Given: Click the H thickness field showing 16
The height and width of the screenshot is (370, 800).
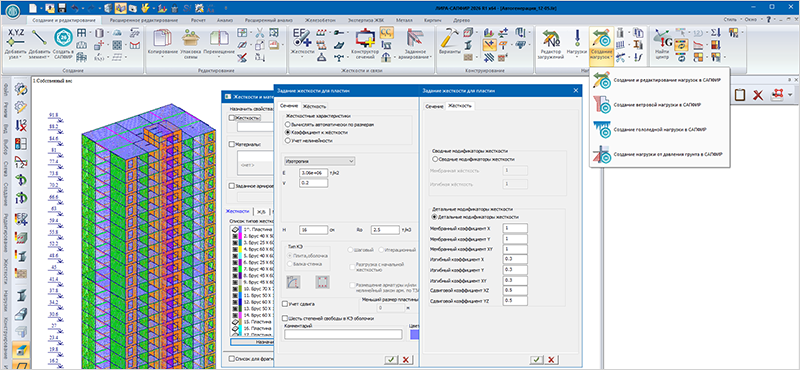Looking at the screenshot, I should pos(313,230).
